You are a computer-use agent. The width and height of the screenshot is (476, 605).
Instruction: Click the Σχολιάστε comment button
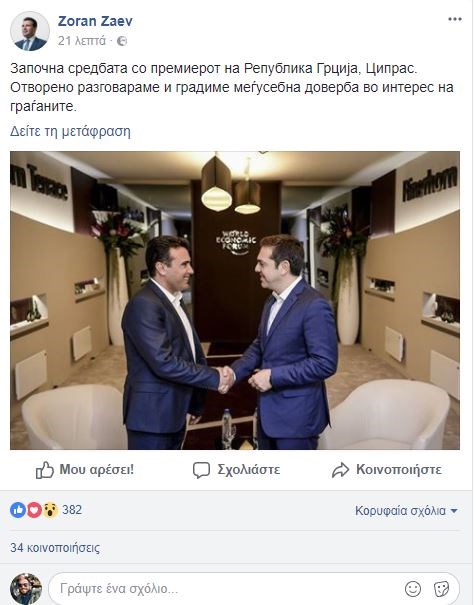(x=236, y=470)
